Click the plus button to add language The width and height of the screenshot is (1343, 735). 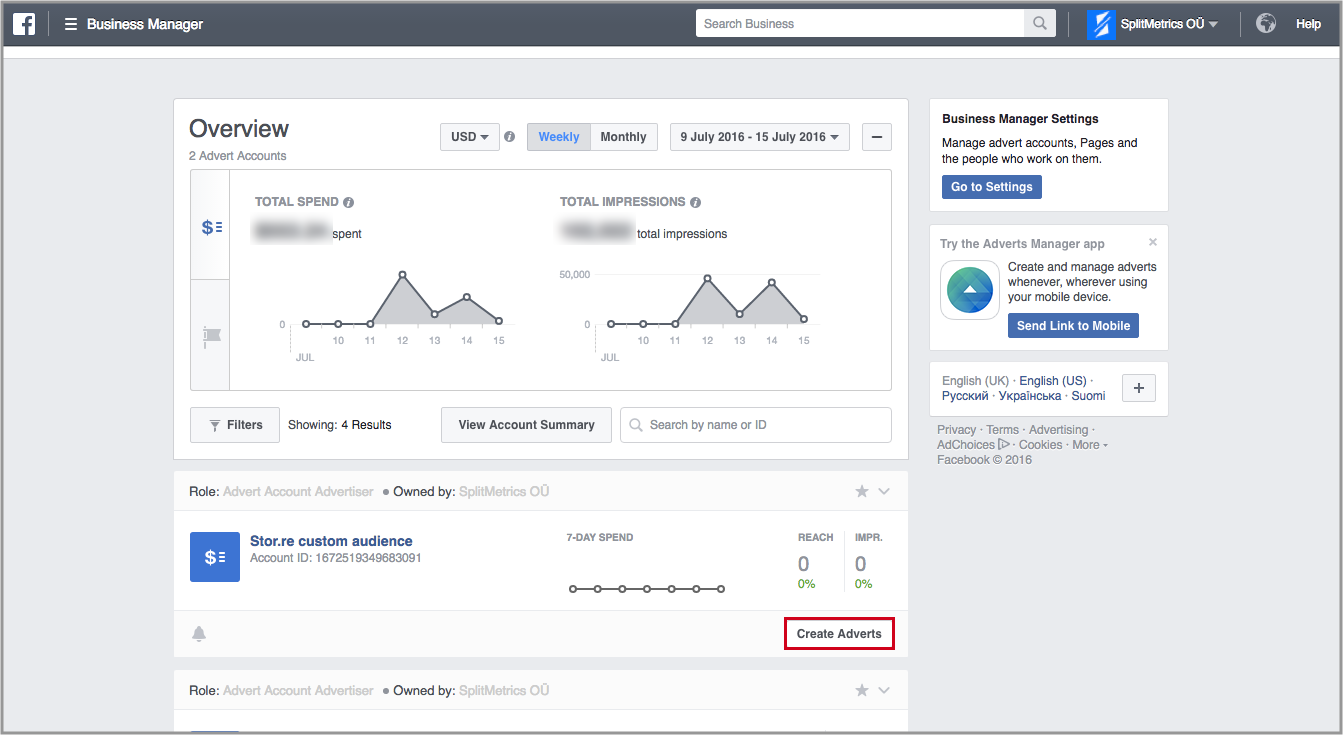coord(1139,388)
